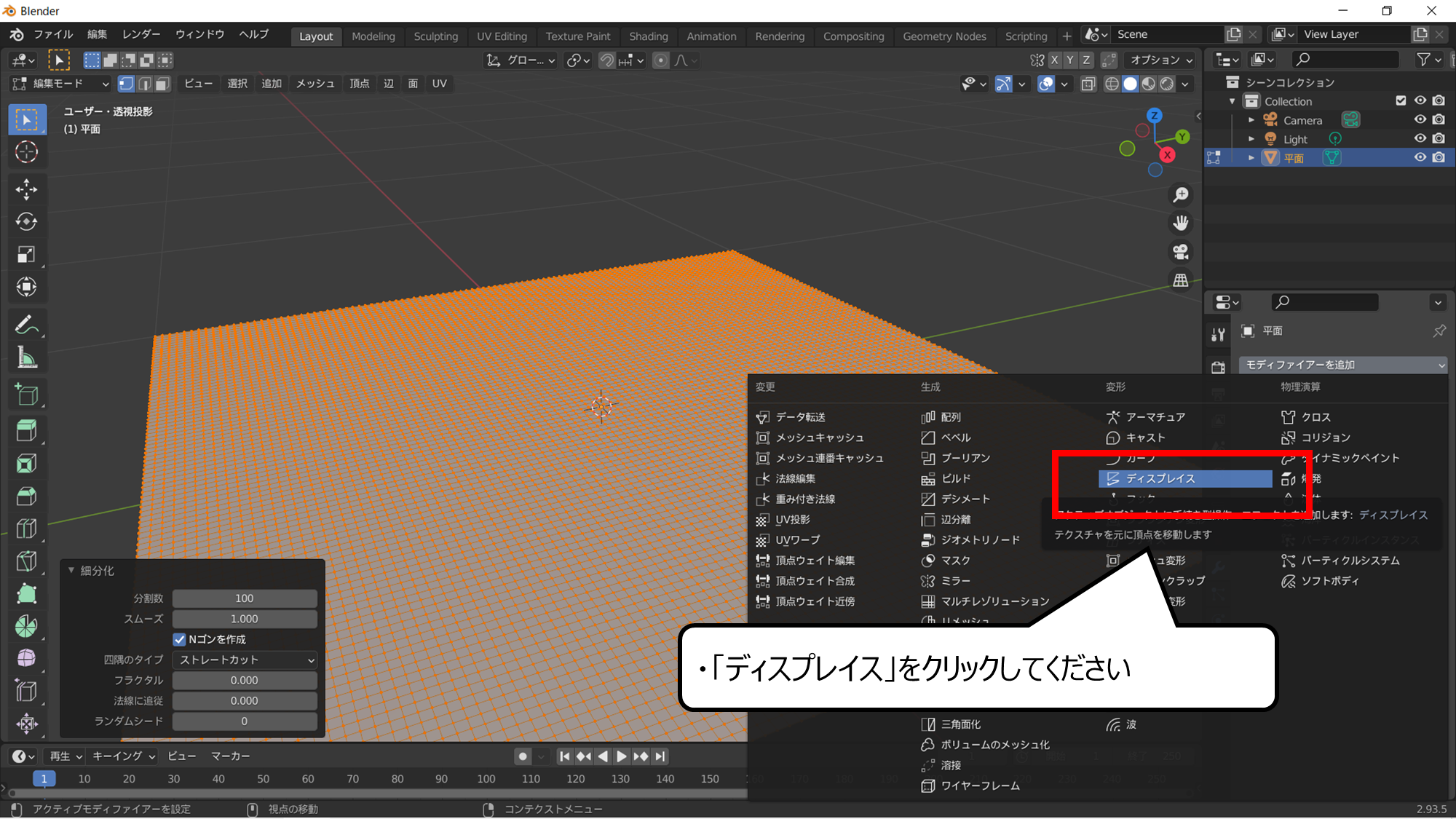This screenshot has width=1456, height=819.
Task: Collapse the 細分化 operator panel
Action: coord(71,570)
